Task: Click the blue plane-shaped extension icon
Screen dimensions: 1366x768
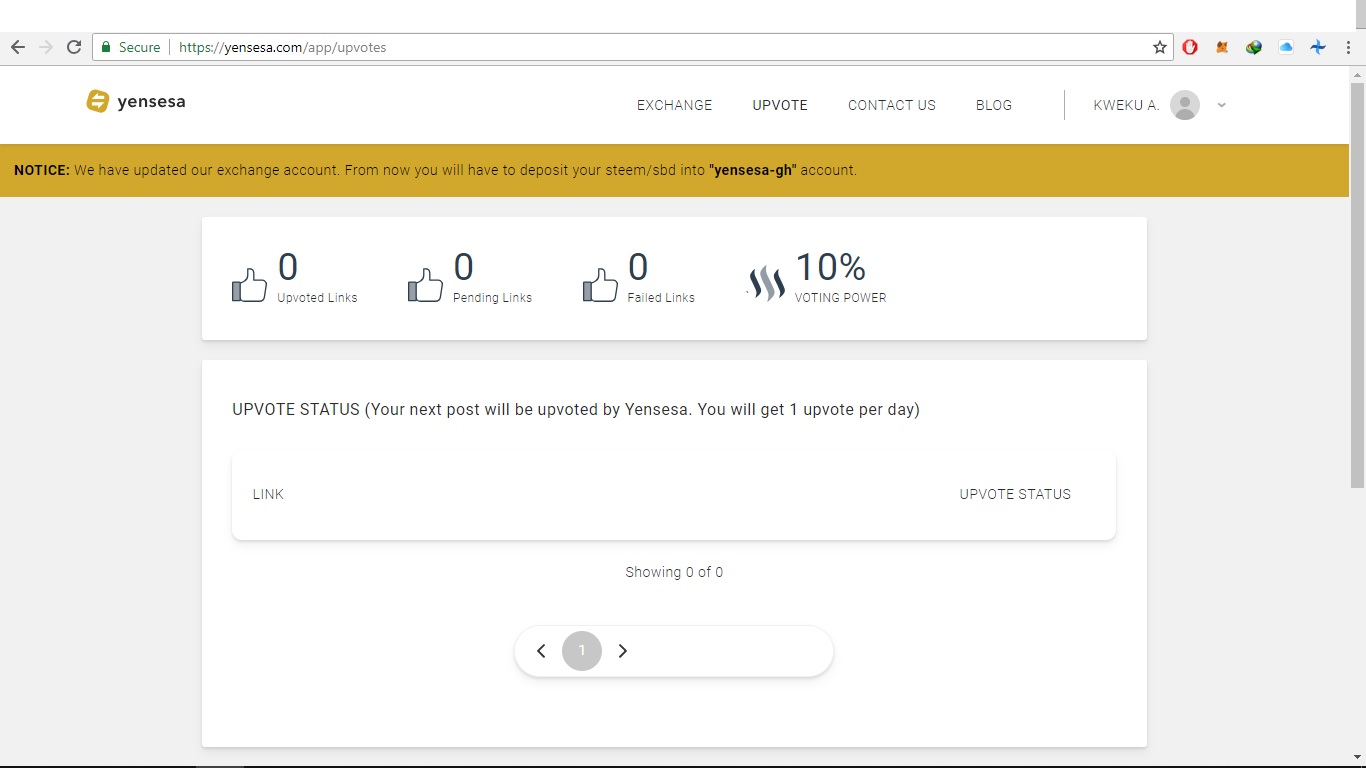Action: (x=1318, y=47)
